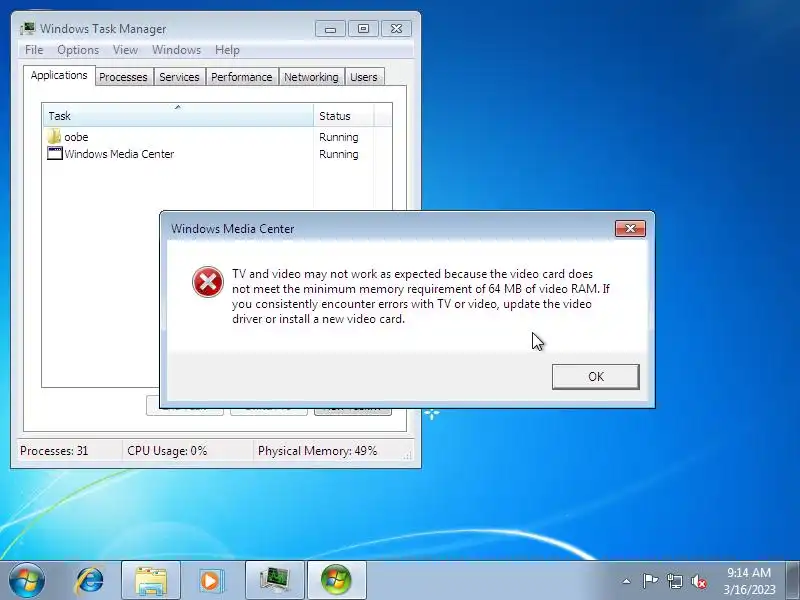
Task: Open the Windows Start menu orb
Action: (x=27, y=580)
